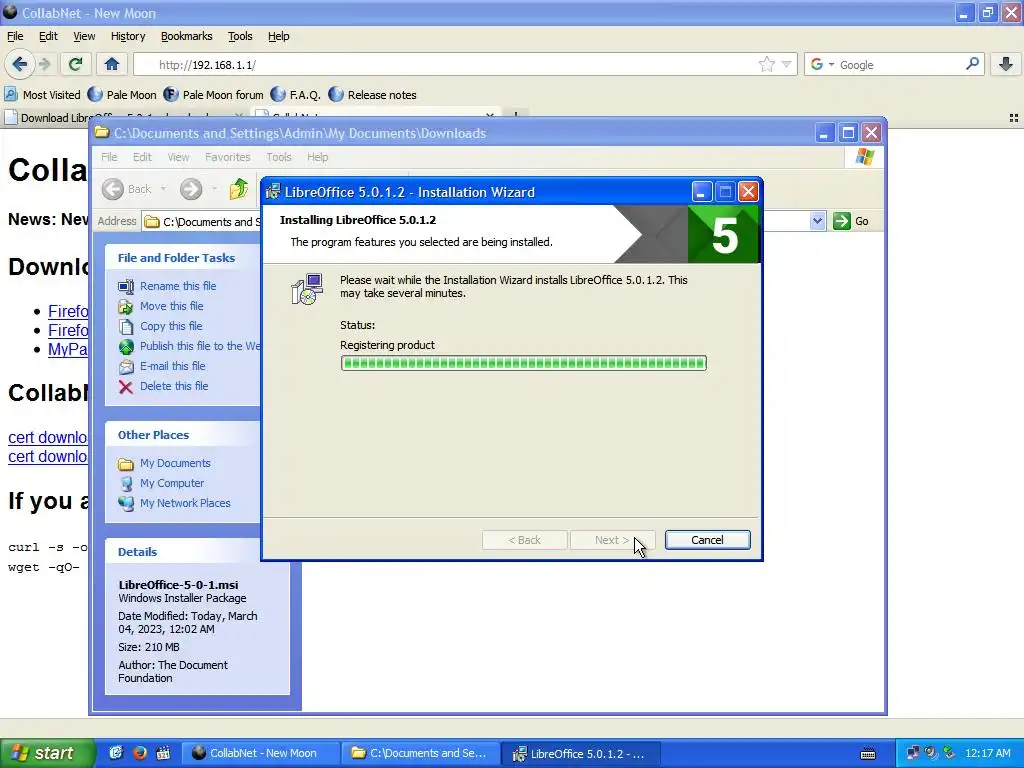
Task: Switch to Explorer Downloads taskbar button
Action: point(421,753)
